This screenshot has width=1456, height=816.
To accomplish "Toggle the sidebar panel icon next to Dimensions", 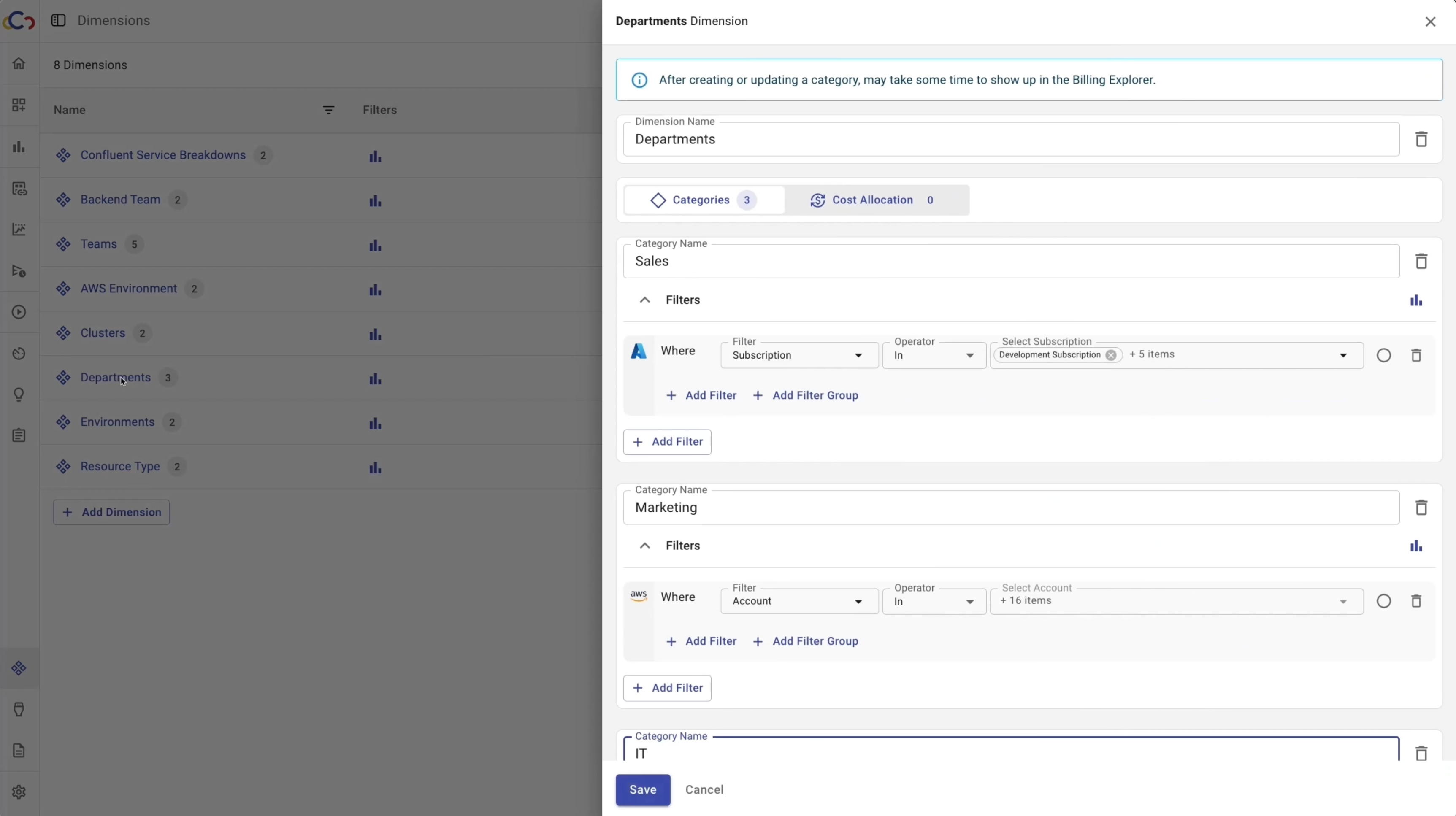I will click(58, 21).
